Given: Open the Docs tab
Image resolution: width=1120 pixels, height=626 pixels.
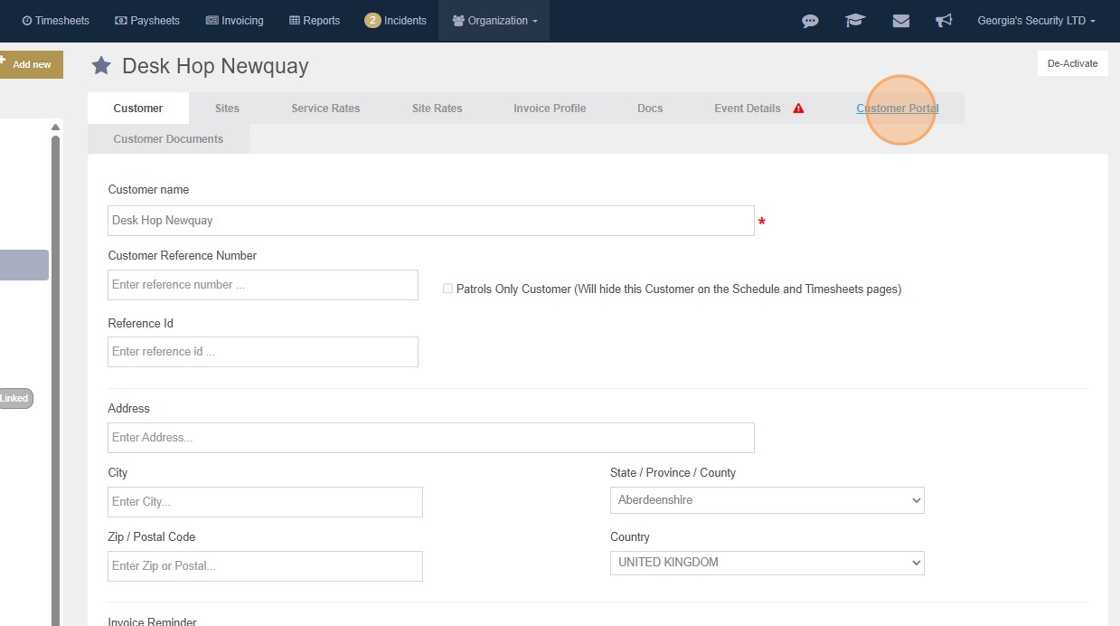Looking at the screenshot, I should (650, 109).
